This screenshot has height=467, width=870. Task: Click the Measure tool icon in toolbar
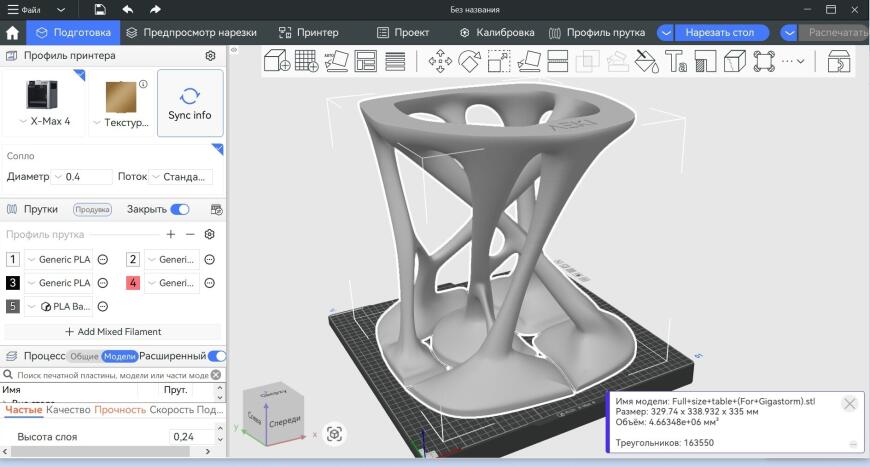pos(764,61)
